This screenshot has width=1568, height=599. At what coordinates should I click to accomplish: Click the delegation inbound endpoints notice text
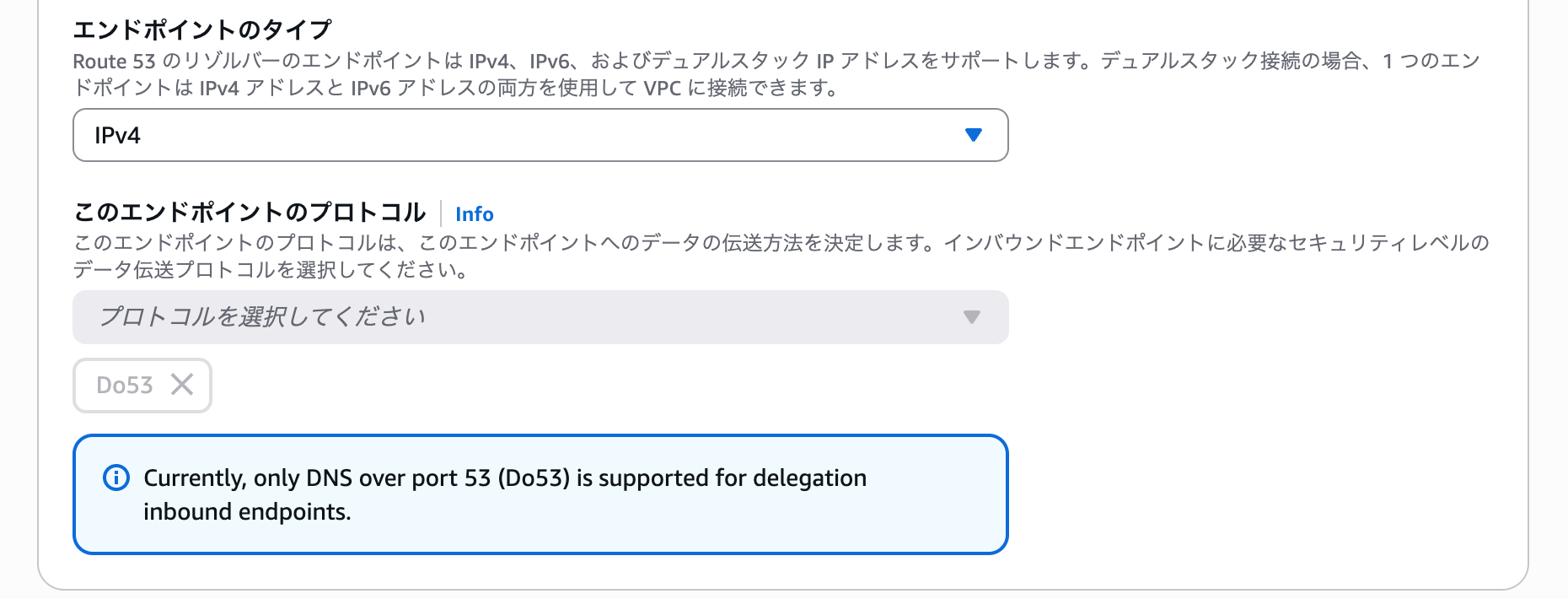pos(505,494)
